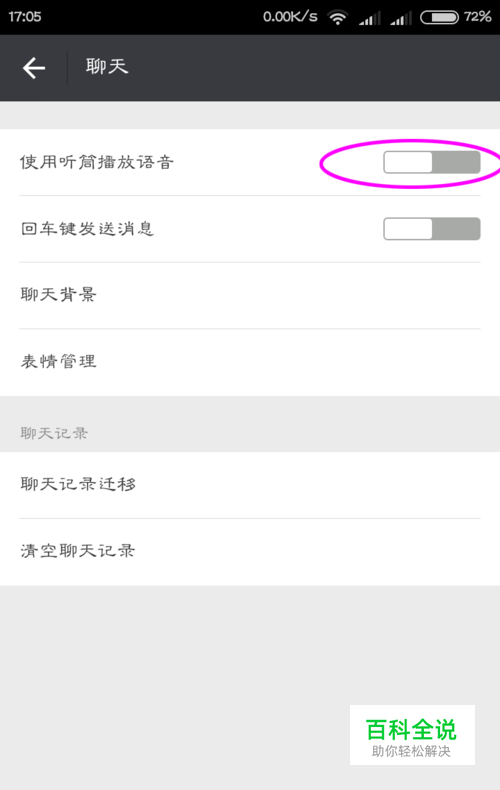Tap the 百科全说 watermark logo
The width and height of the screenshot is (500, 790).
click(412, 730)
